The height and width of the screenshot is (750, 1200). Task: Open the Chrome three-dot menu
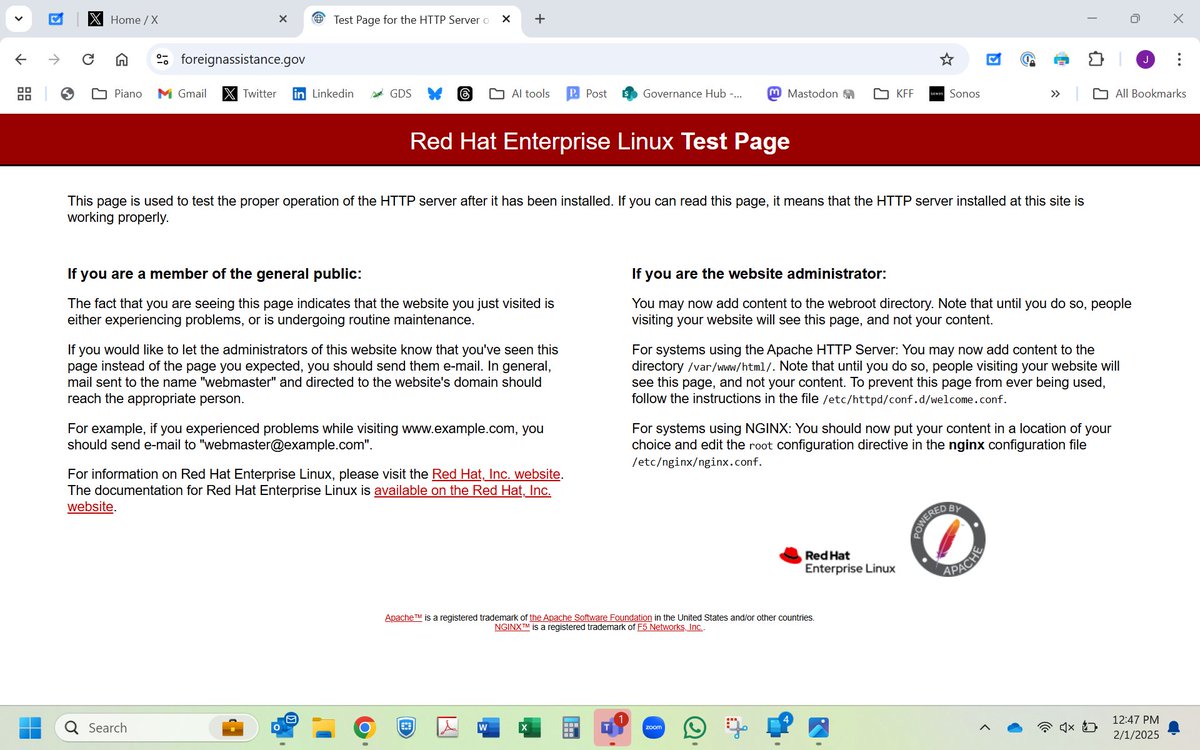1179,59
